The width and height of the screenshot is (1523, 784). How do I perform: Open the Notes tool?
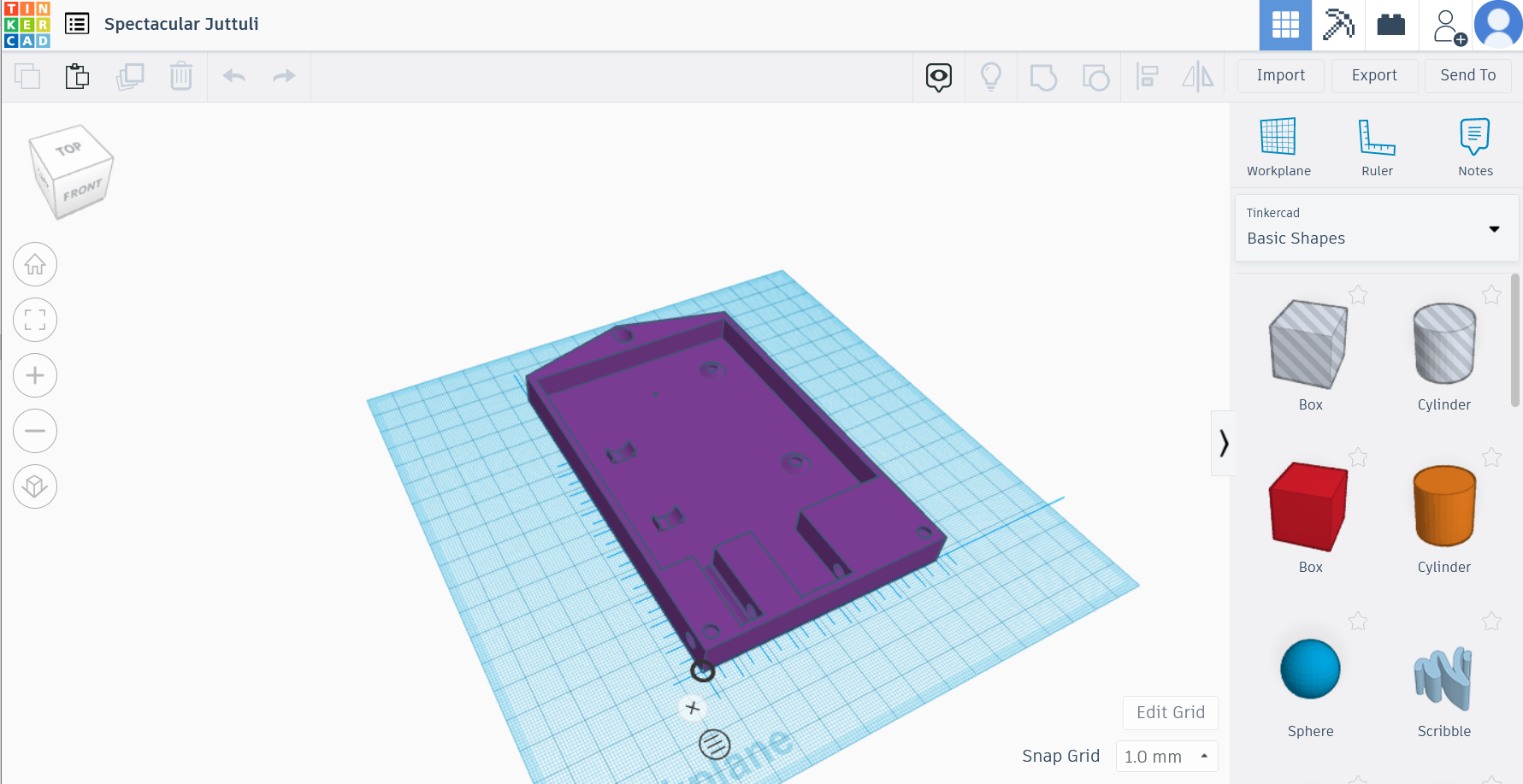click(1475, 147)
